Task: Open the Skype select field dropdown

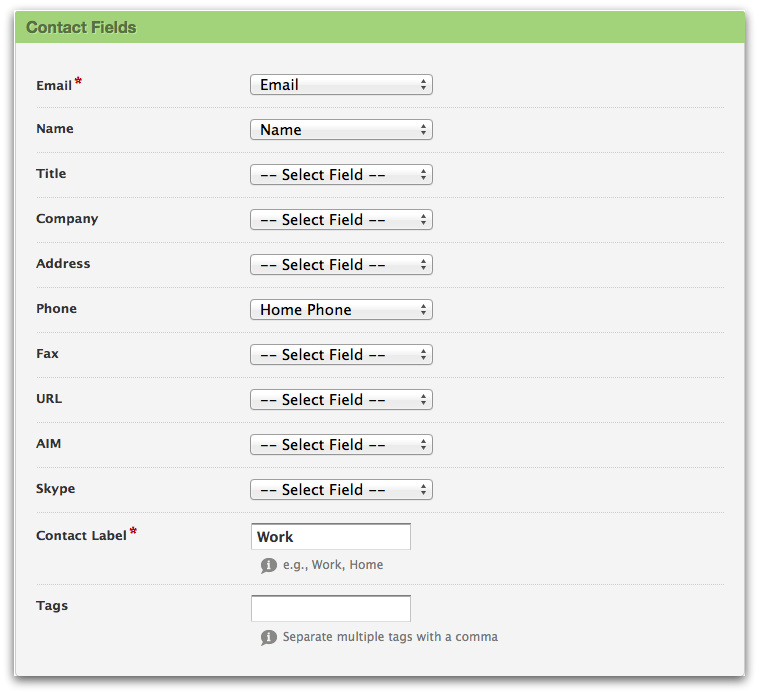Action: click(341, 490)
